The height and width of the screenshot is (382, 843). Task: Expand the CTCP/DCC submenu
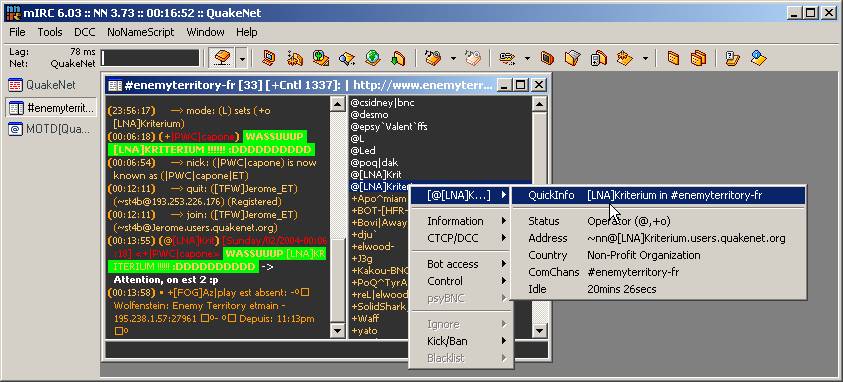tap(460, 238)
